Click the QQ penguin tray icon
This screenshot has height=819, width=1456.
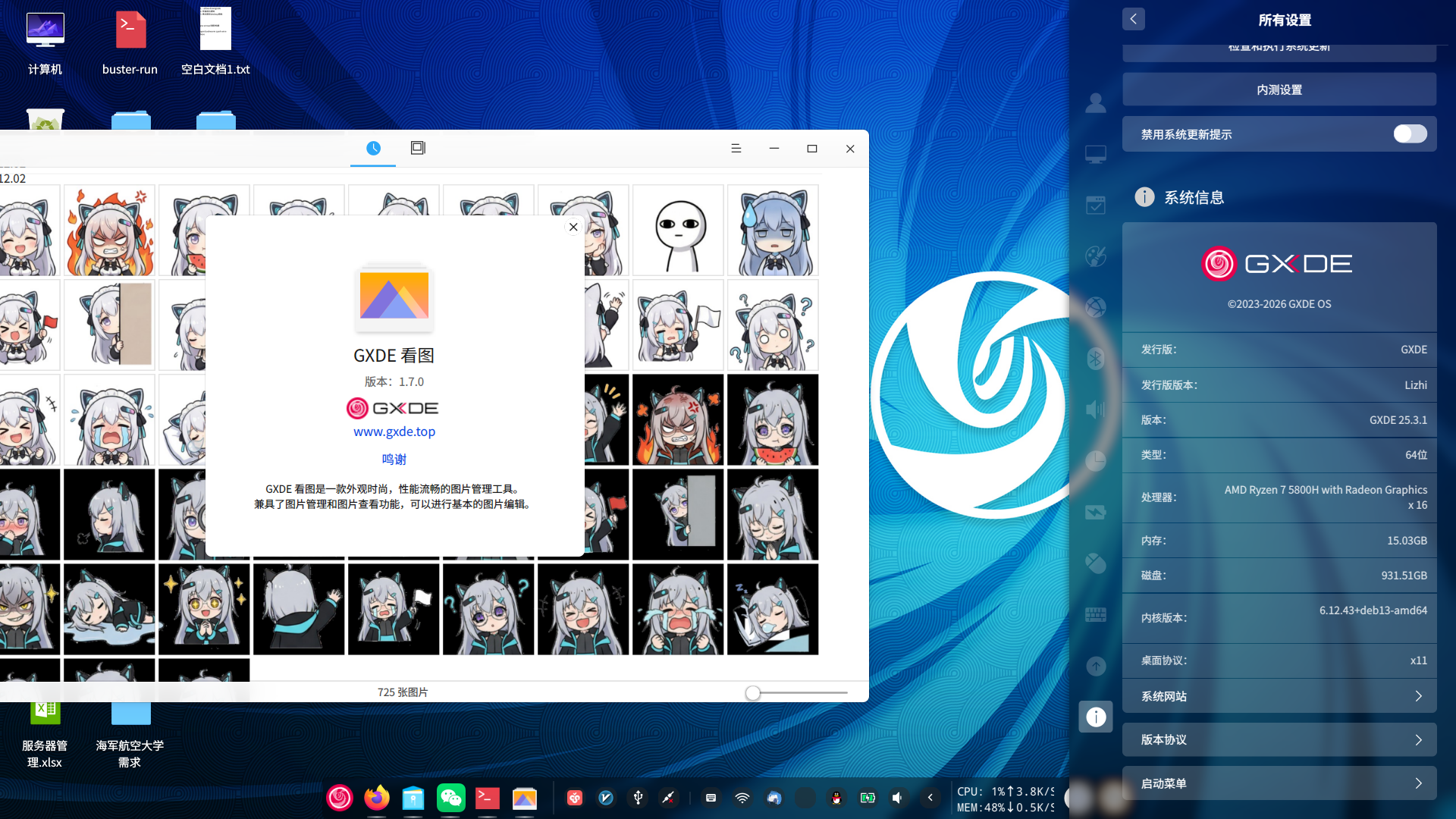click(x=836, y=798)
